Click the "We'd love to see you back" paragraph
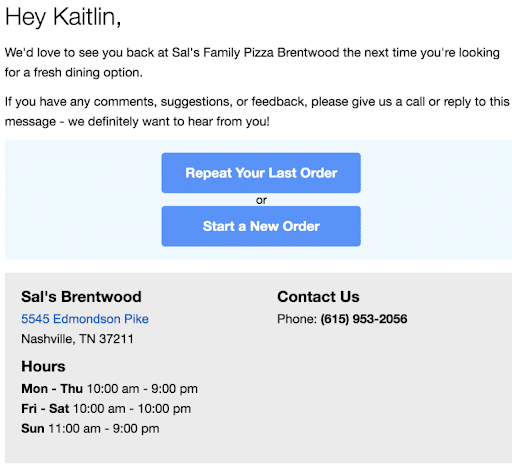Image resolution: width=512 pixels, height=467 pixels. click(x=252, y=62)
